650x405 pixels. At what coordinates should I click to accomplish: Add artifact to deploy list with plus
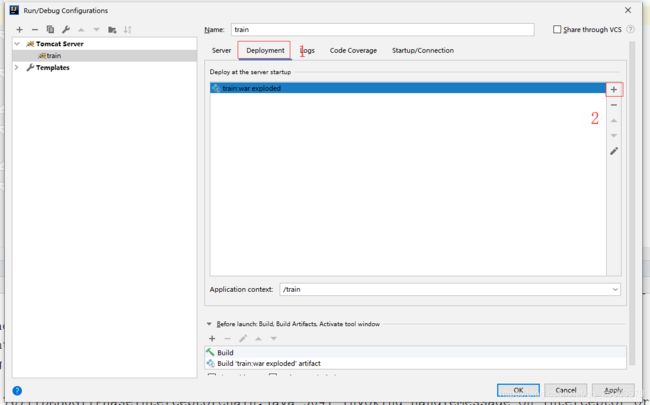(614, 90)
